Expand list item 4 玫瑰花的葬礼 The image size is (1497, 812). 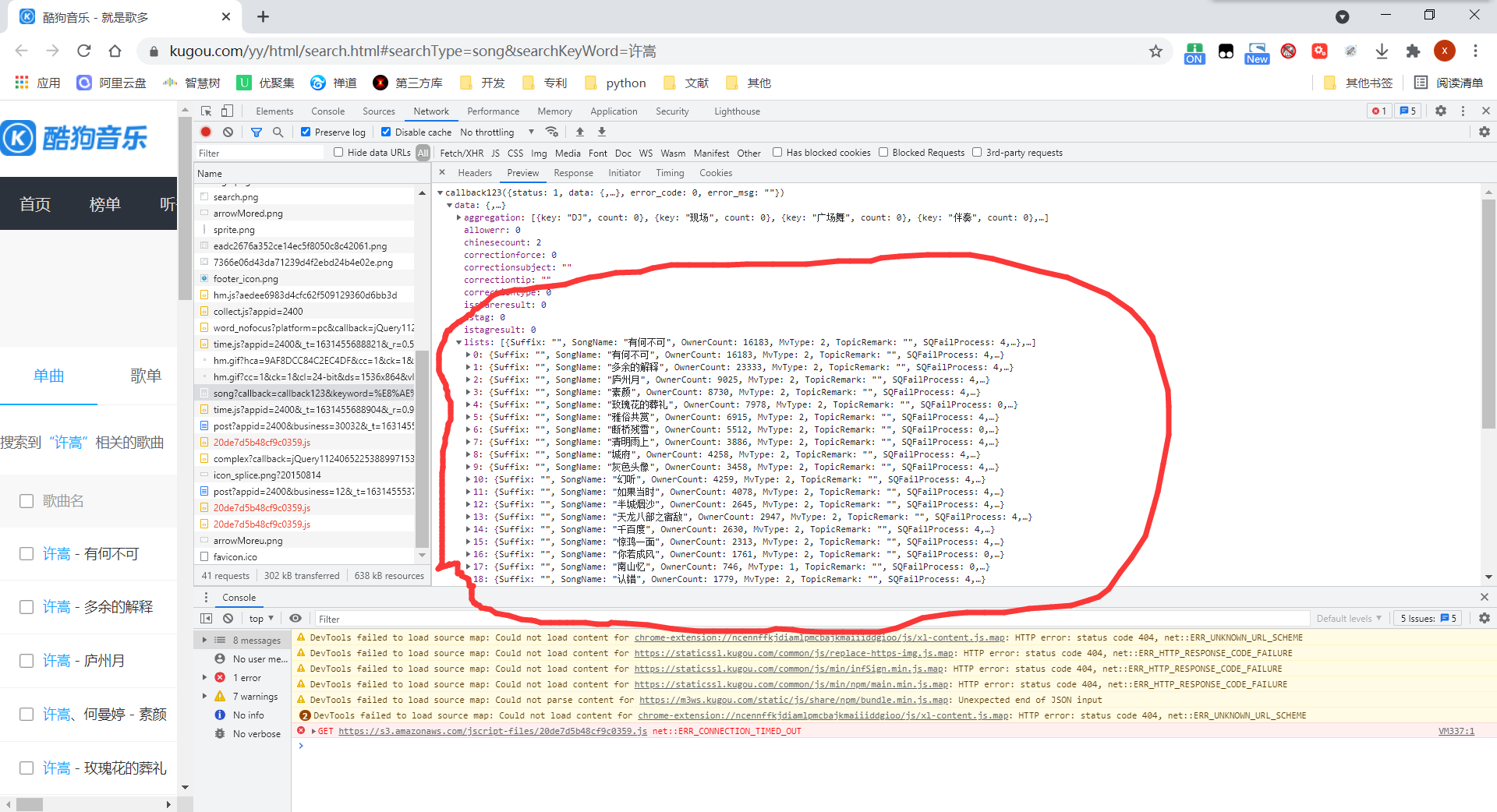pos(469,404)
